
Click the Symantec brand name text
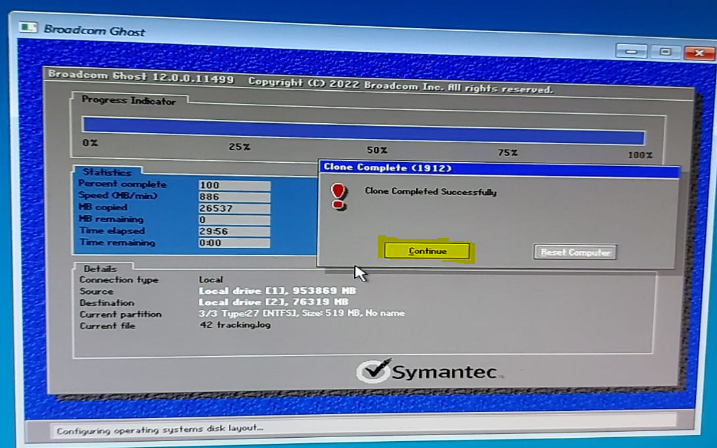tap(444, 372)
